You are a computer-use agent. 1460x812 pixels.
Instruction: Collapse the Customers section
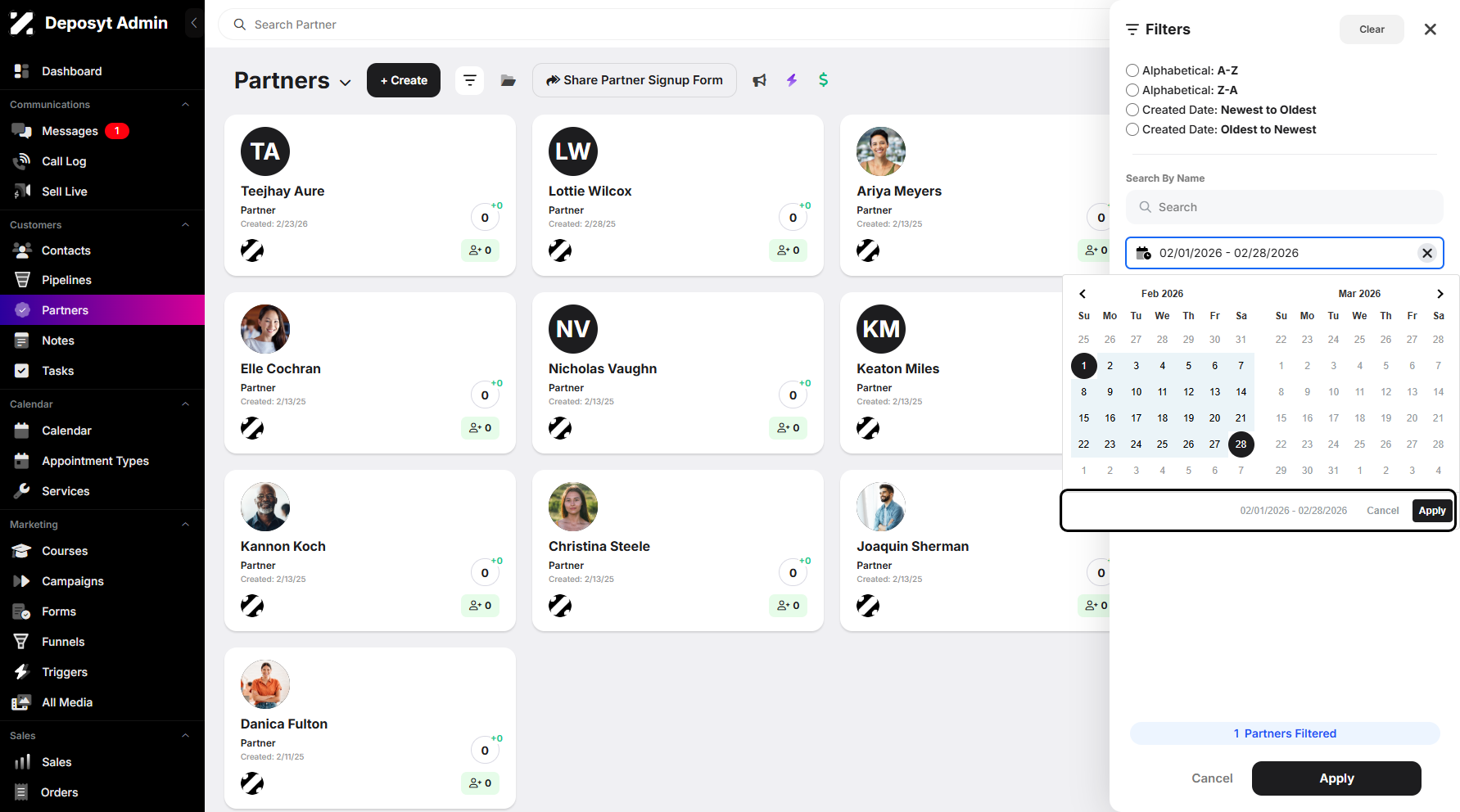click(186, 225)
